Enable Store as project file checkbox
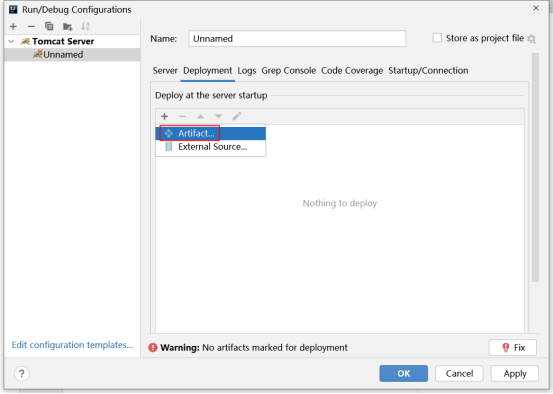553x394 pixels. 437,38
